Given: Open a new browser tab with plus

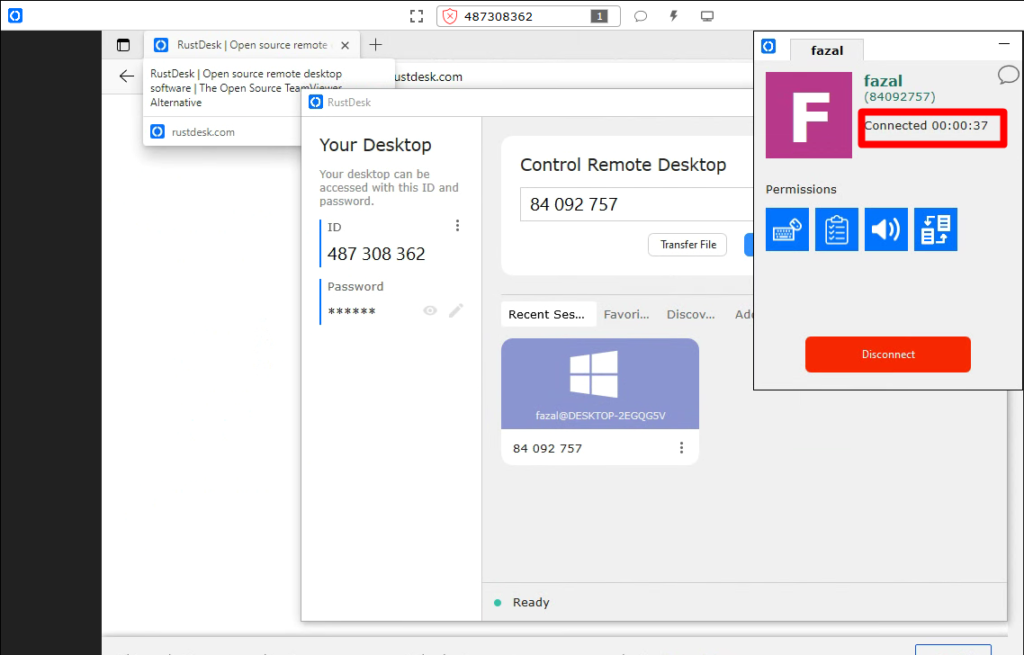Looking at the screenshot, I should click(376, 44).
